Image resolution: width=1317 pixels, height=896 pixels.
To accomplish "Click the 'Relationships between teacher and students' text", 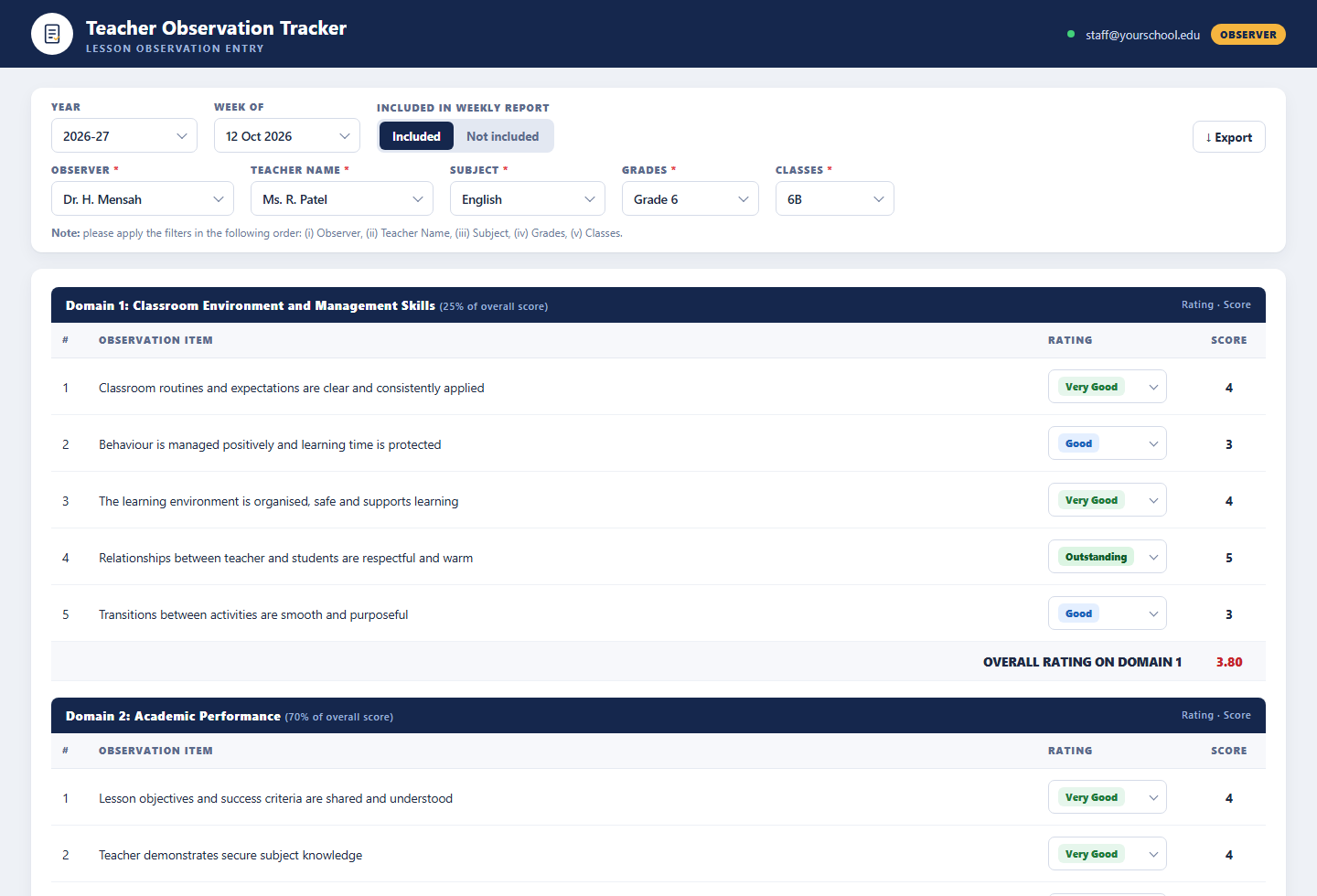I will click(286, 558).
